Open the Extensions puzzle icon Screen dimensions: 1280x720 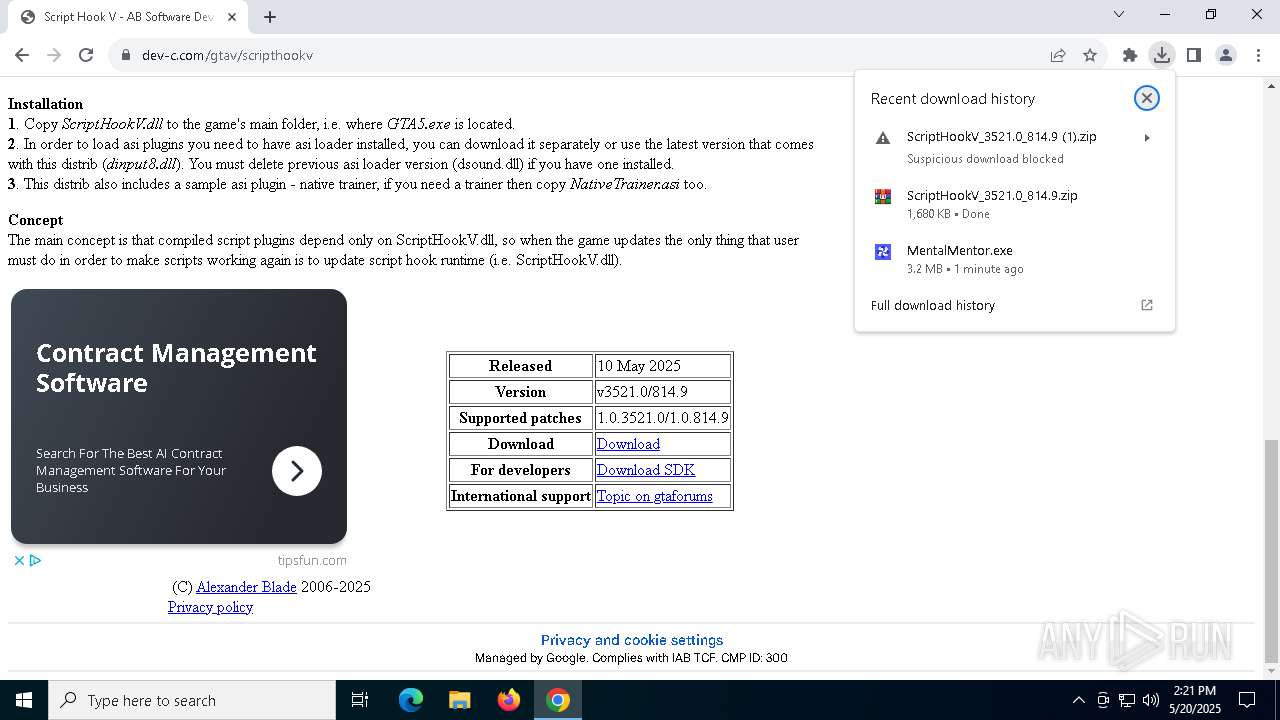(x=1130, y=55)
